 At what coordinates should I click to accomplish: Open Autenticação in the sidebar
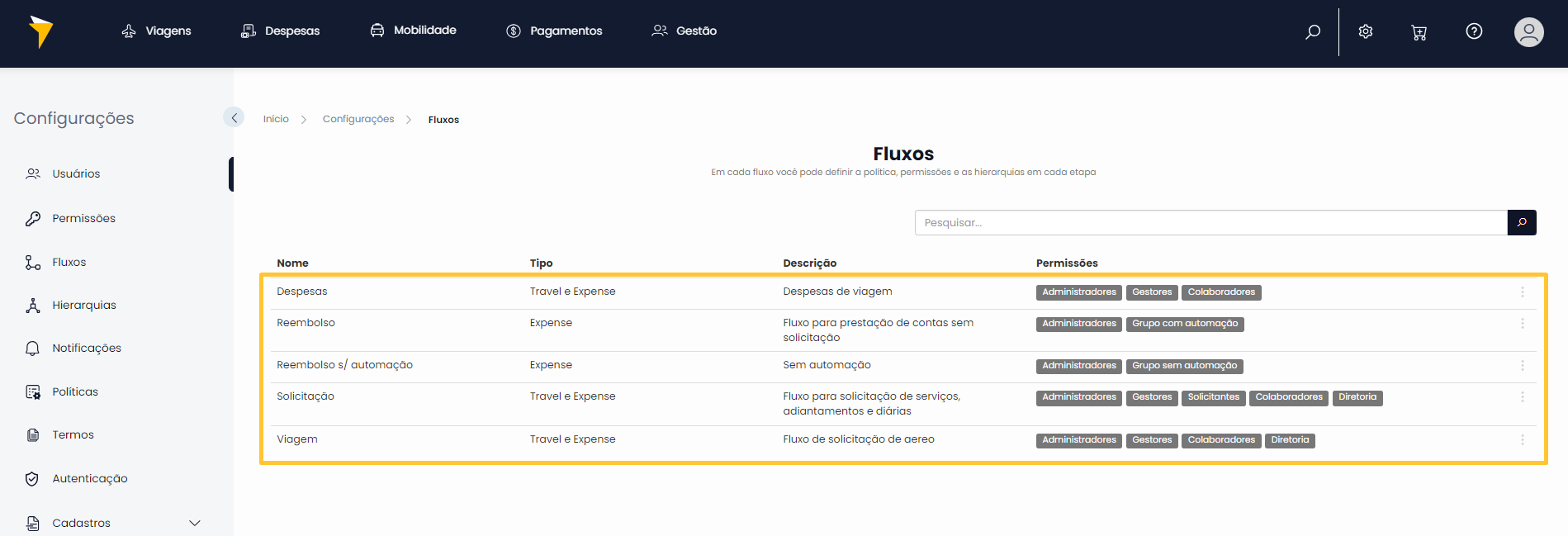pyautogui.click(x=90, y=478)
